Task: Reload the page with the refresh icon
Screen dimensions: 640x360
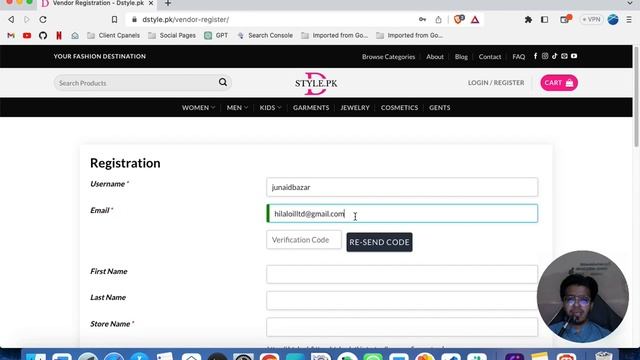Action: coord(43,20)
